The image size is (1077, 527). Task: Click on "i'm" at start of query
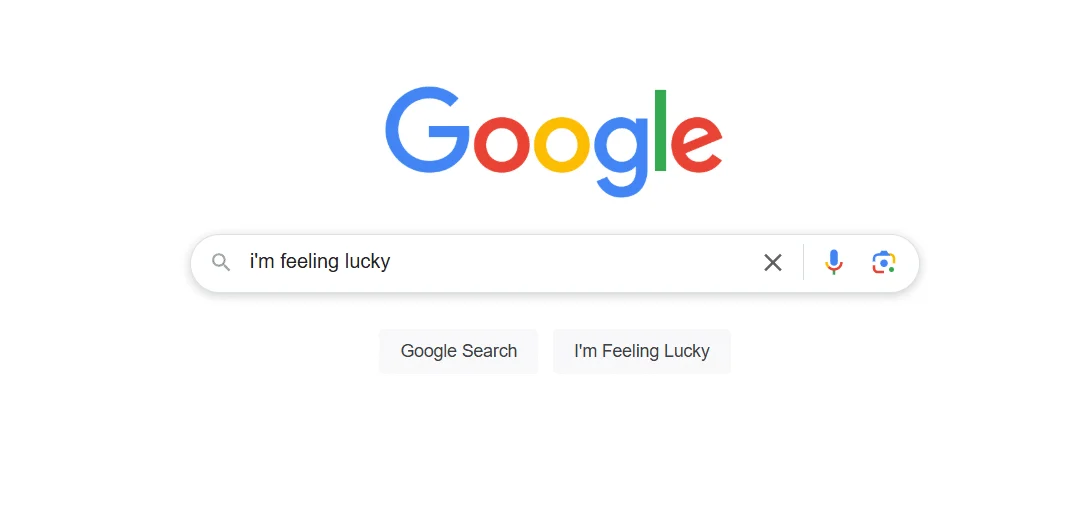tap(262, 262)
